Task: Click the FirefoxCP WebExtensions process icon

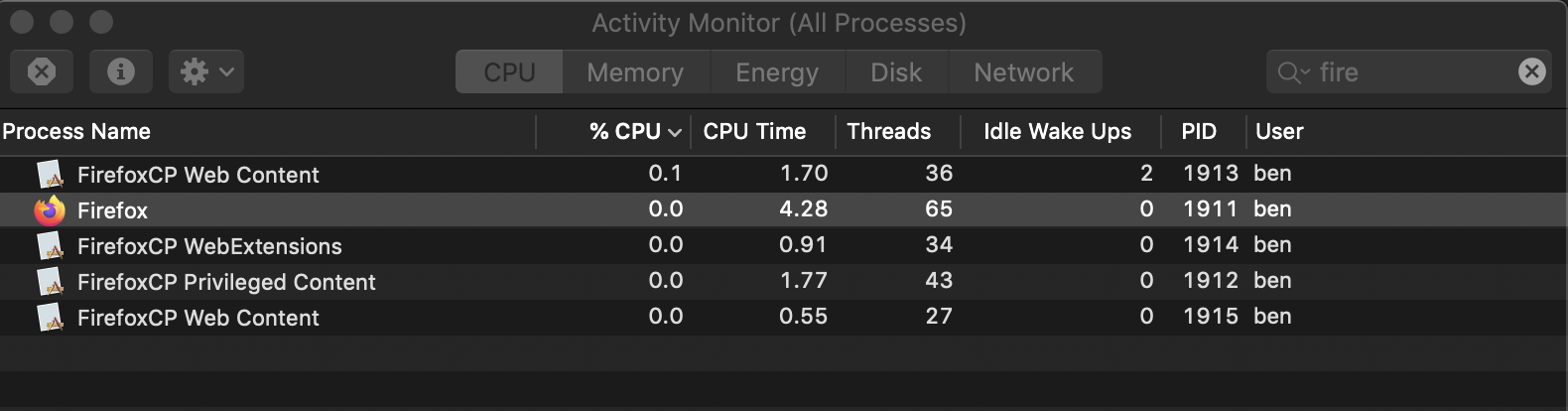Action: click(50, 246)
